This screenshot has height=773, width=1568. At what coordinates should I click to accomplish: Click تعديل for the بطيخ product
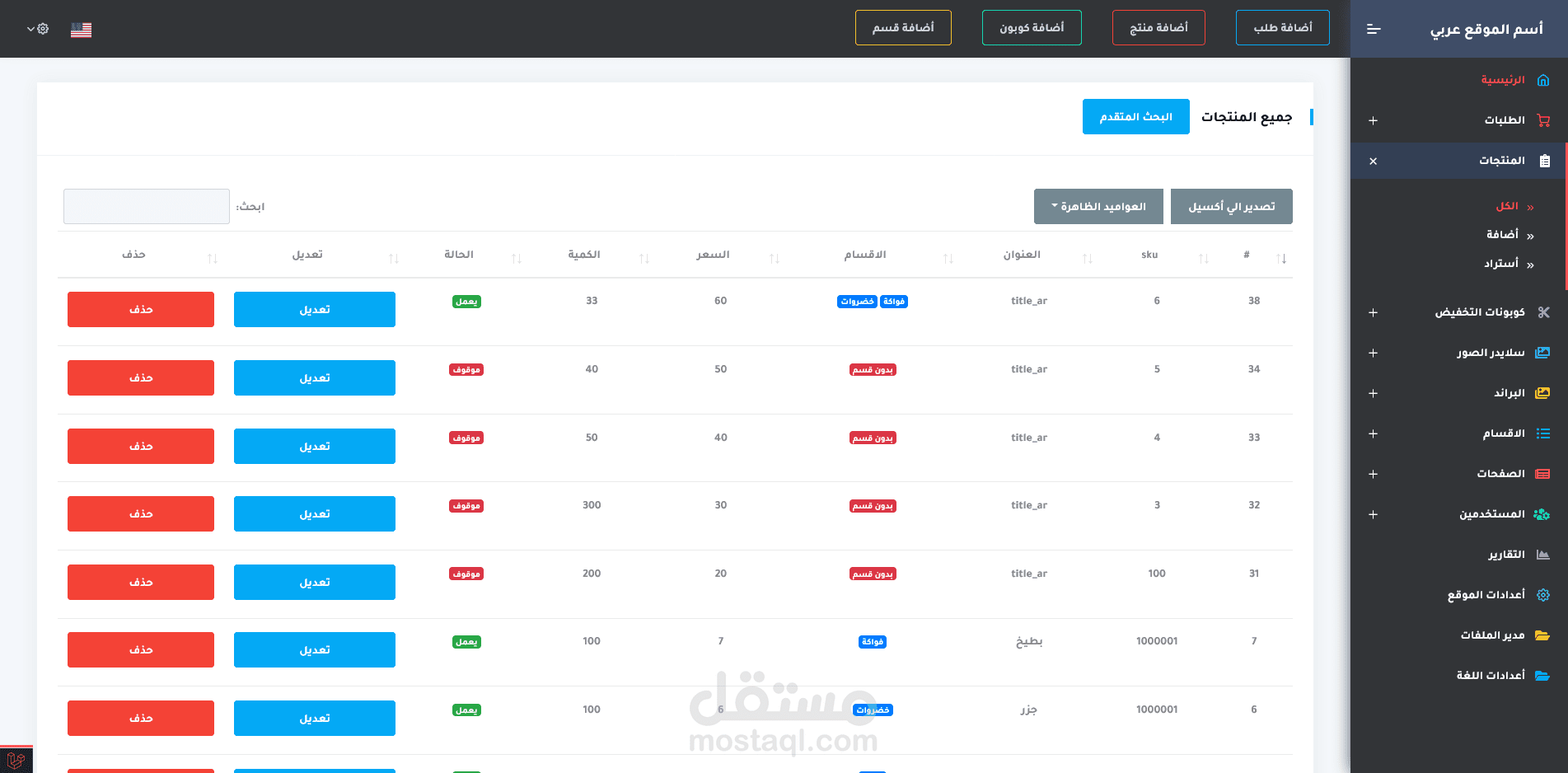coord(315,650)
